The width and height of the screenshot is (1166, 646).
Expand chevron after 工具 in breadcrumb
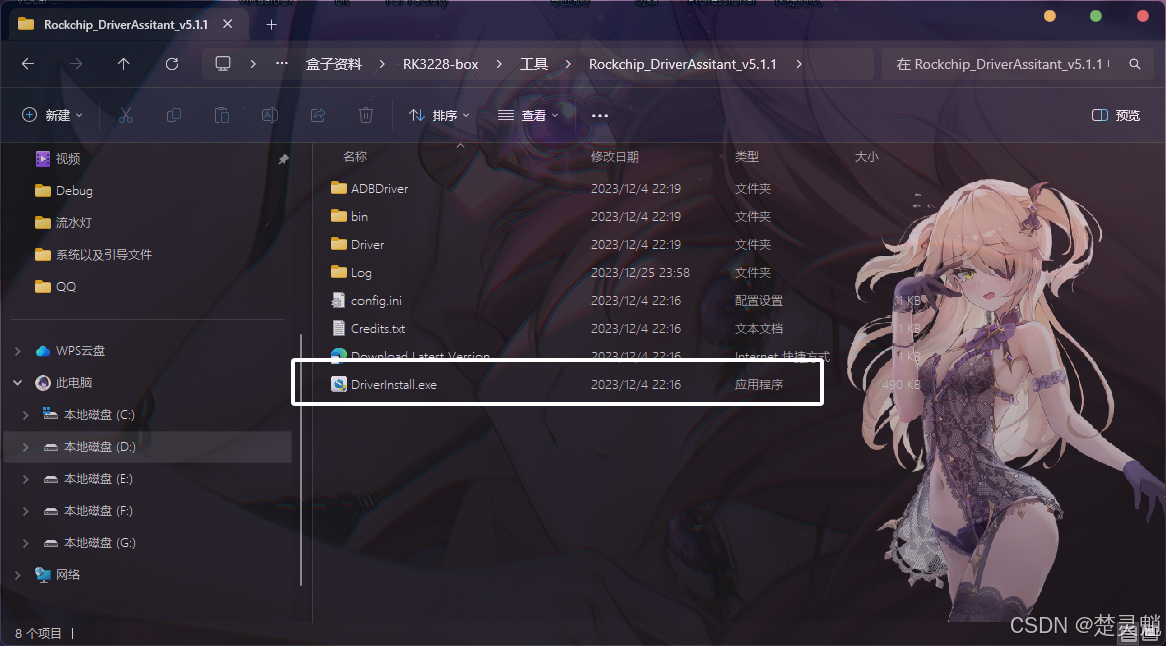tap(568, 64)
